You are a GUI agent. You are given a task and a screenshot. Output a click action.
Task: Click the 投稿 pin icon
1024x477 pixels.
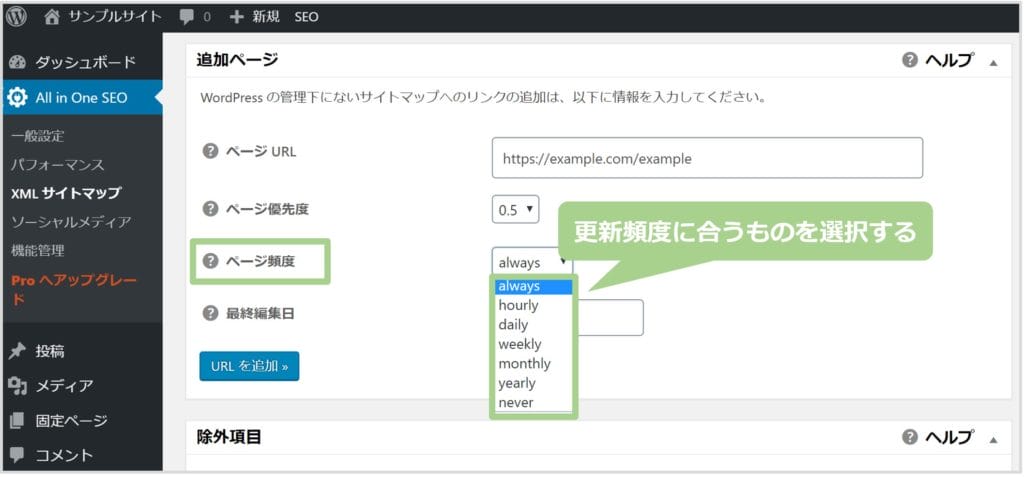pos(17,351)
